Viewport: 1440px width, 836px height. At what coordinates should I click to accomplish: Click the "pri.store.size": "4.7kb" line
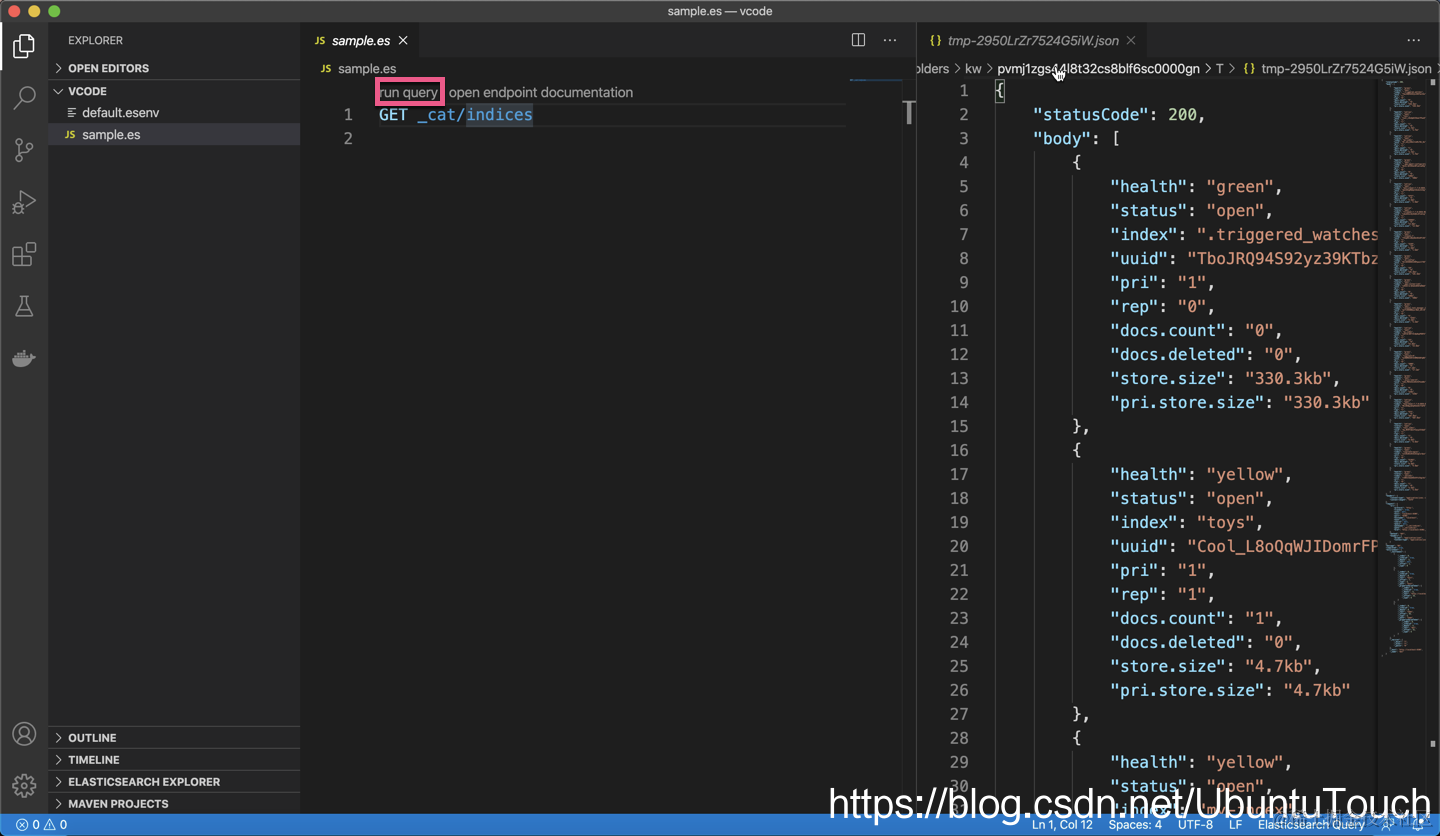click(1230, 691)
